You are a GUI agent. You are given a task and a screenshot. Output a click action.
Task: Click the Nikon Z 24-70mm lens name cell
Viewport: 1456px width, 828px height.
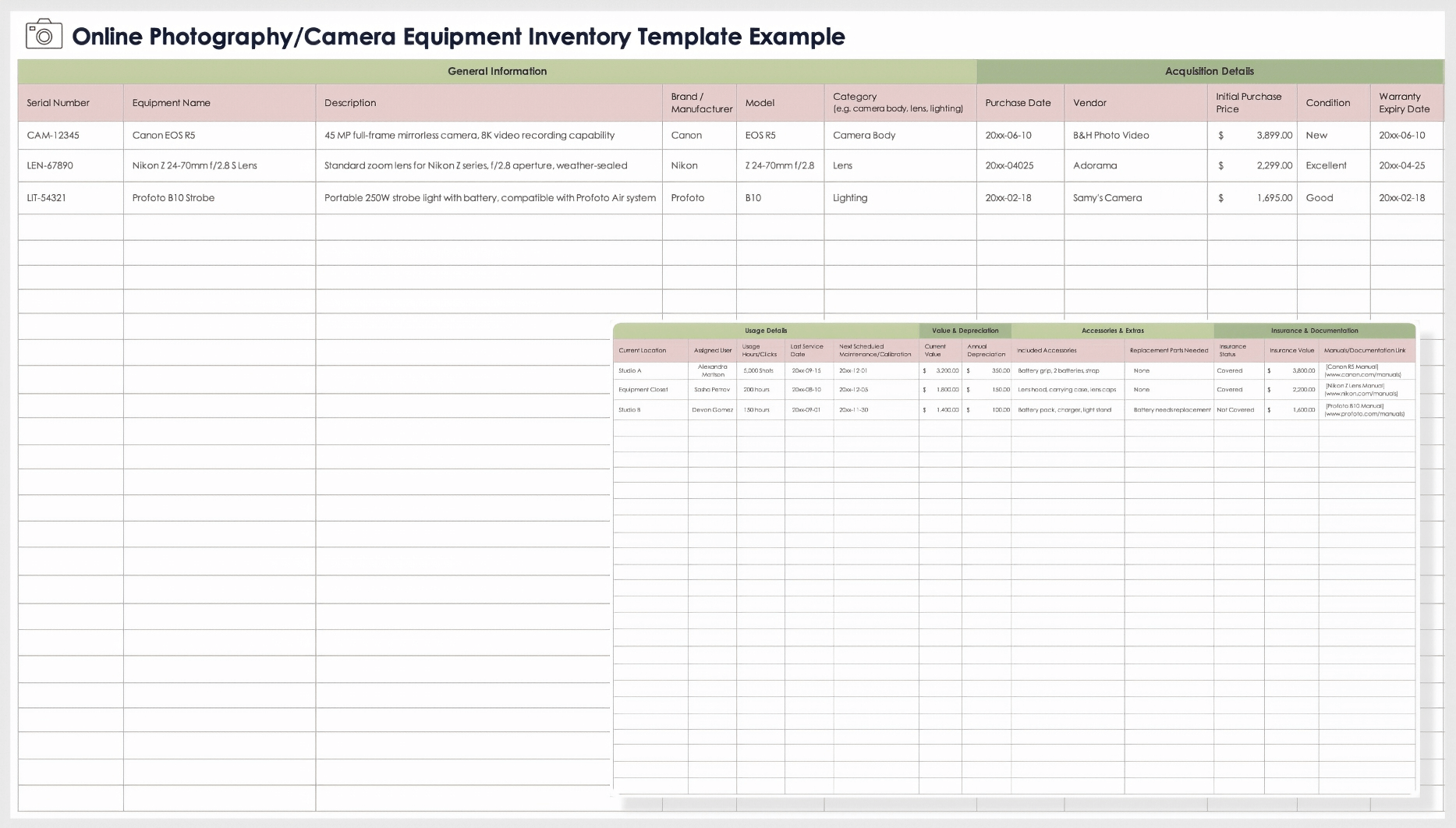[194, 166]
